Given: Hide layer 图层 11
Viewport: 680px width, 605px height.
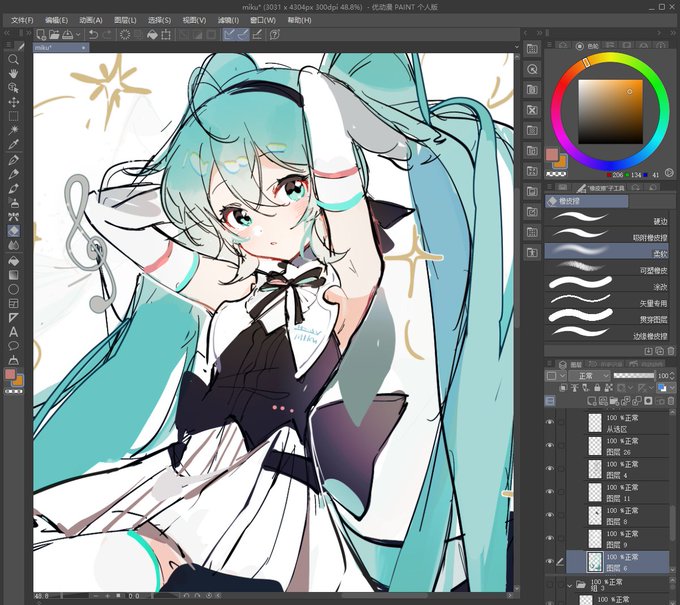Looking at the screenshot, I should pos(550,492).
